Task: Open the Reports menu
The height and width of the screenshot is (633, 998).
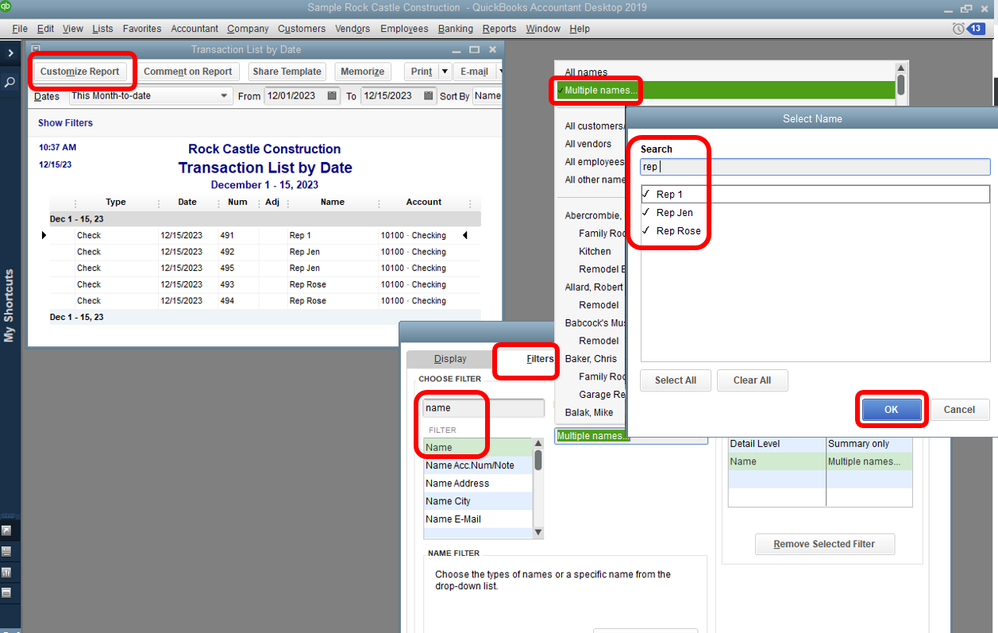Action: (499, 29)
